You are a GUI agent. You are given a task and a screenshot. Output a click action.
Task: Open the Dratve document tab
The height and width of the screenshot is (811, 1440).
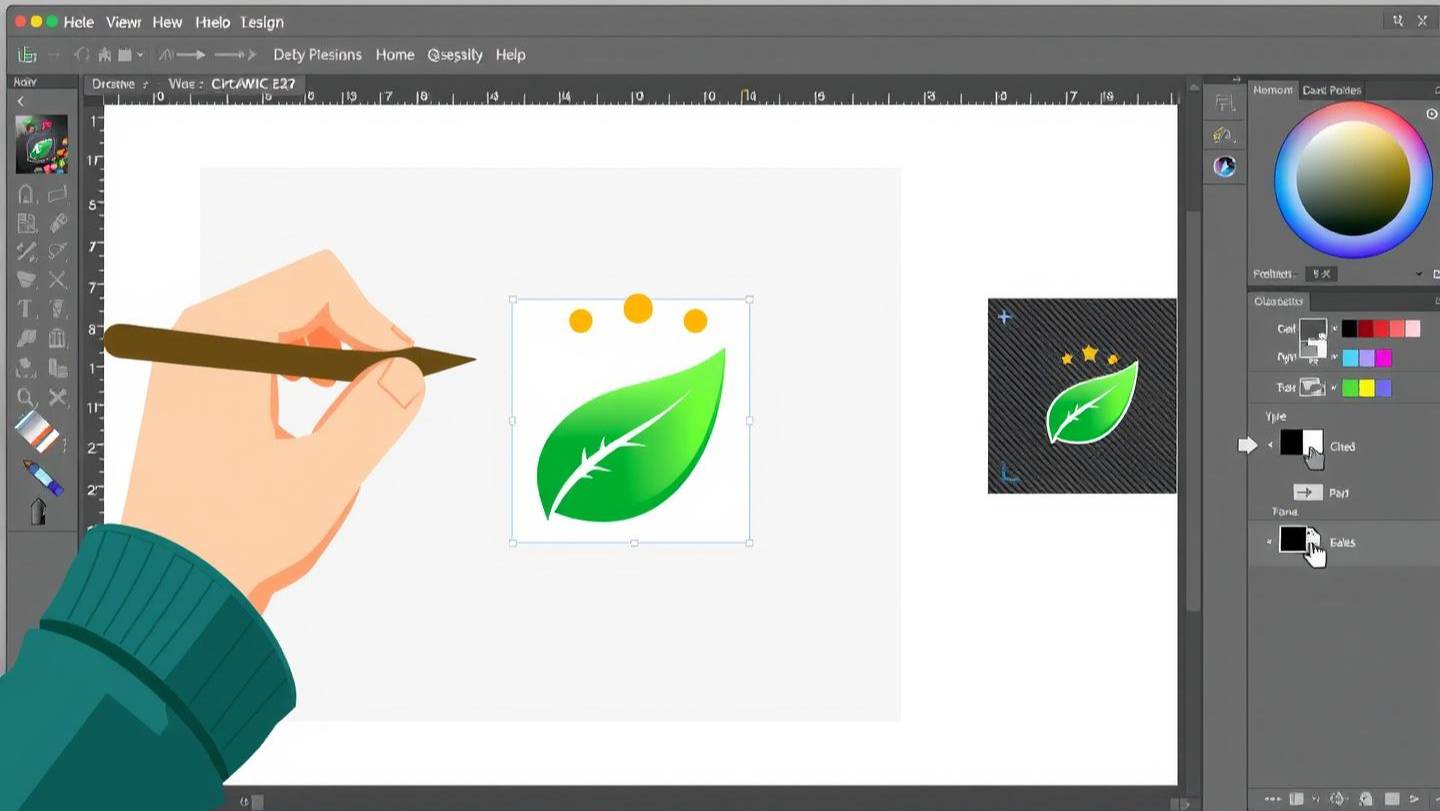(116, 84)
